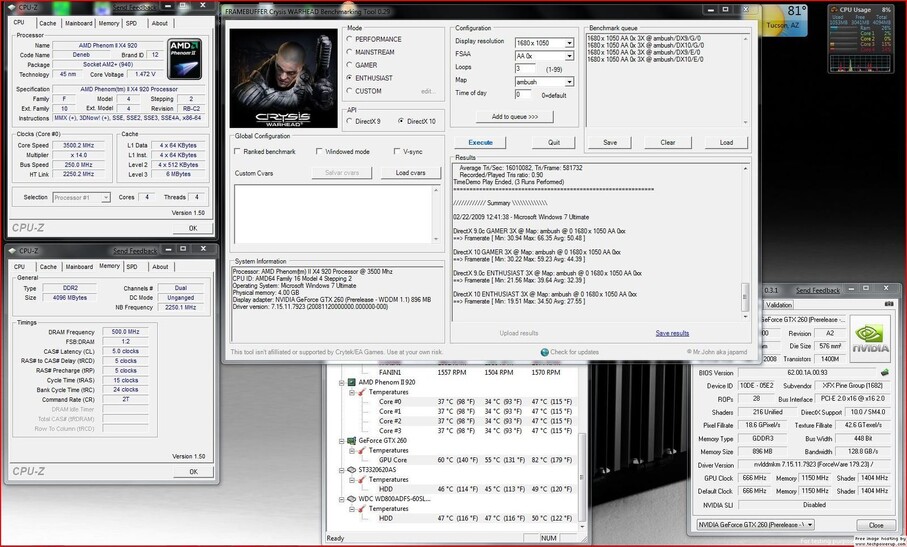Screen dimensions: 907x547
Task: Click Add to queue button
Action: pyautogui.click(x=514, y=116)
